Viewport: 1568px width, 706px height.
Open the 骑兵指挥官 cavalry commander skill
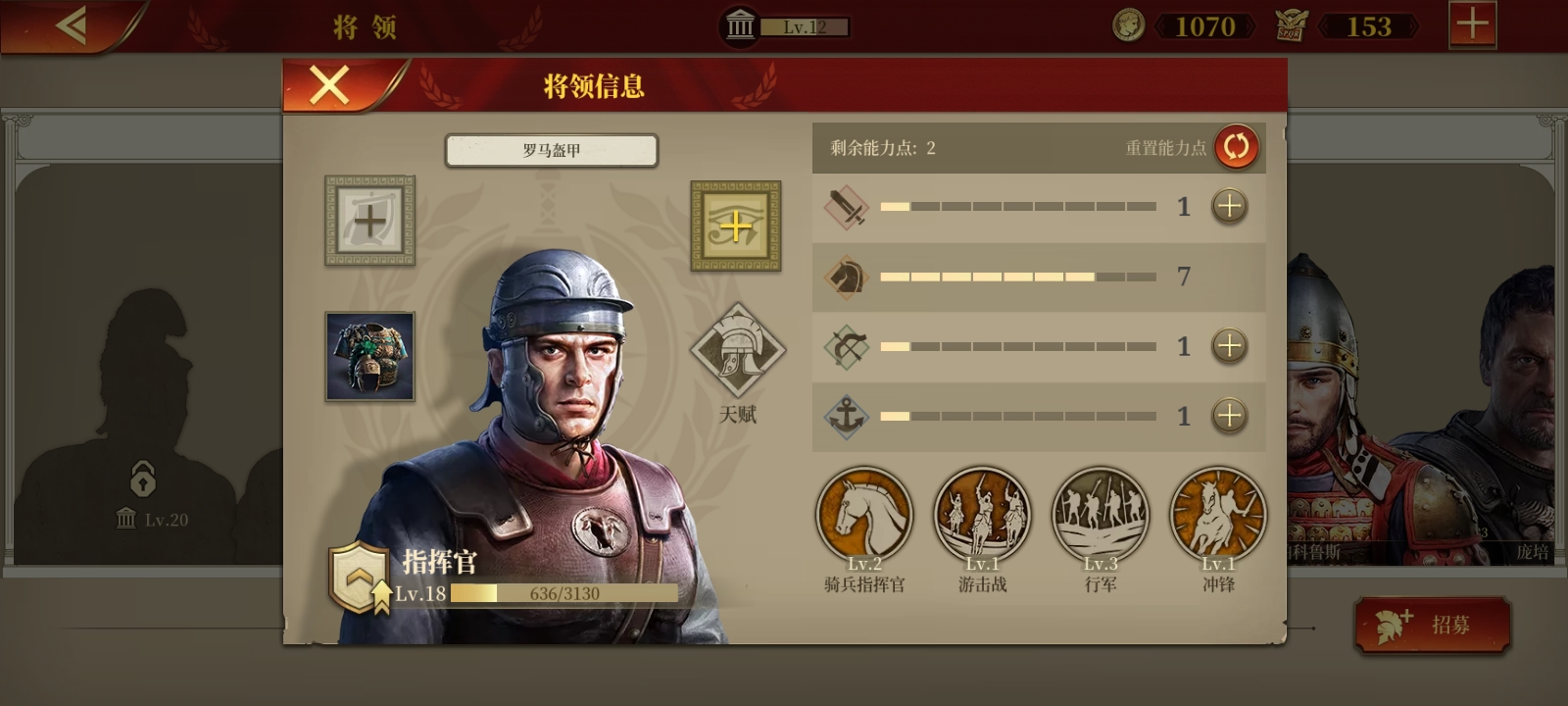[864, 515]
